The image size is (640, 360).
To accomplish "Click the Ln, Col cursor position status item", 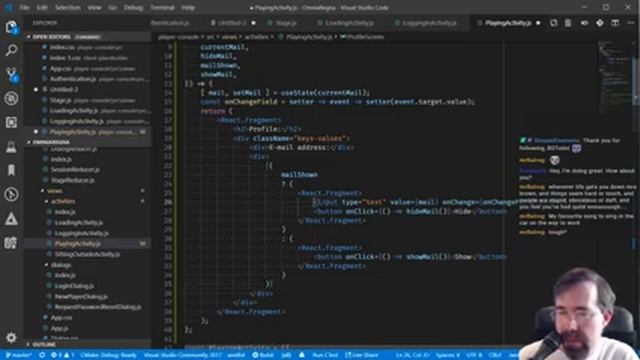I will (x=412, y=355).
